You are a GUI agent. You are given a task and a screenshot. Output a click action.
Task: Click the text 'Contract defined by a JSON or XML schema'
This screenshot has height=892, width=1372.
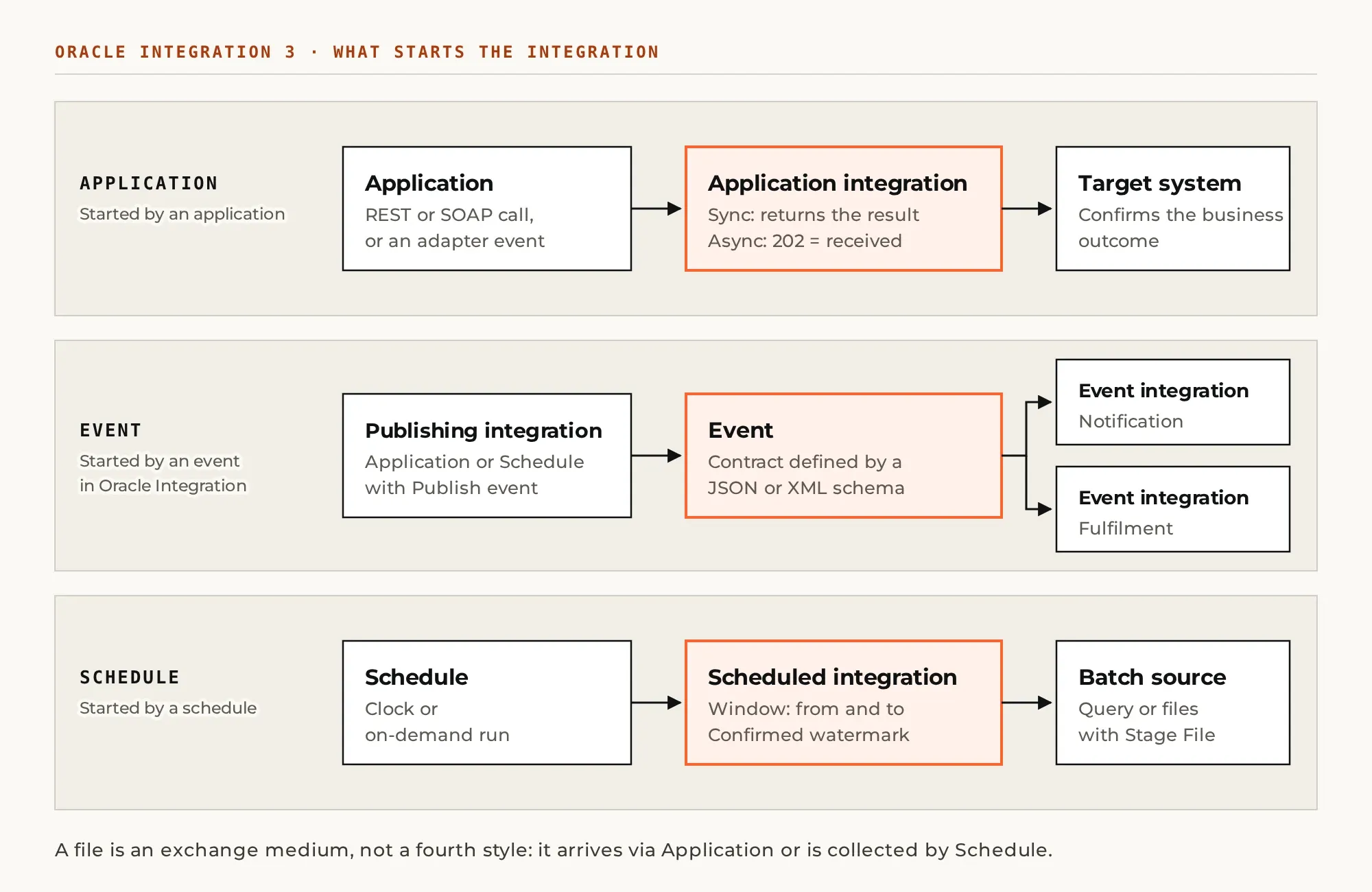pos(806,475)
